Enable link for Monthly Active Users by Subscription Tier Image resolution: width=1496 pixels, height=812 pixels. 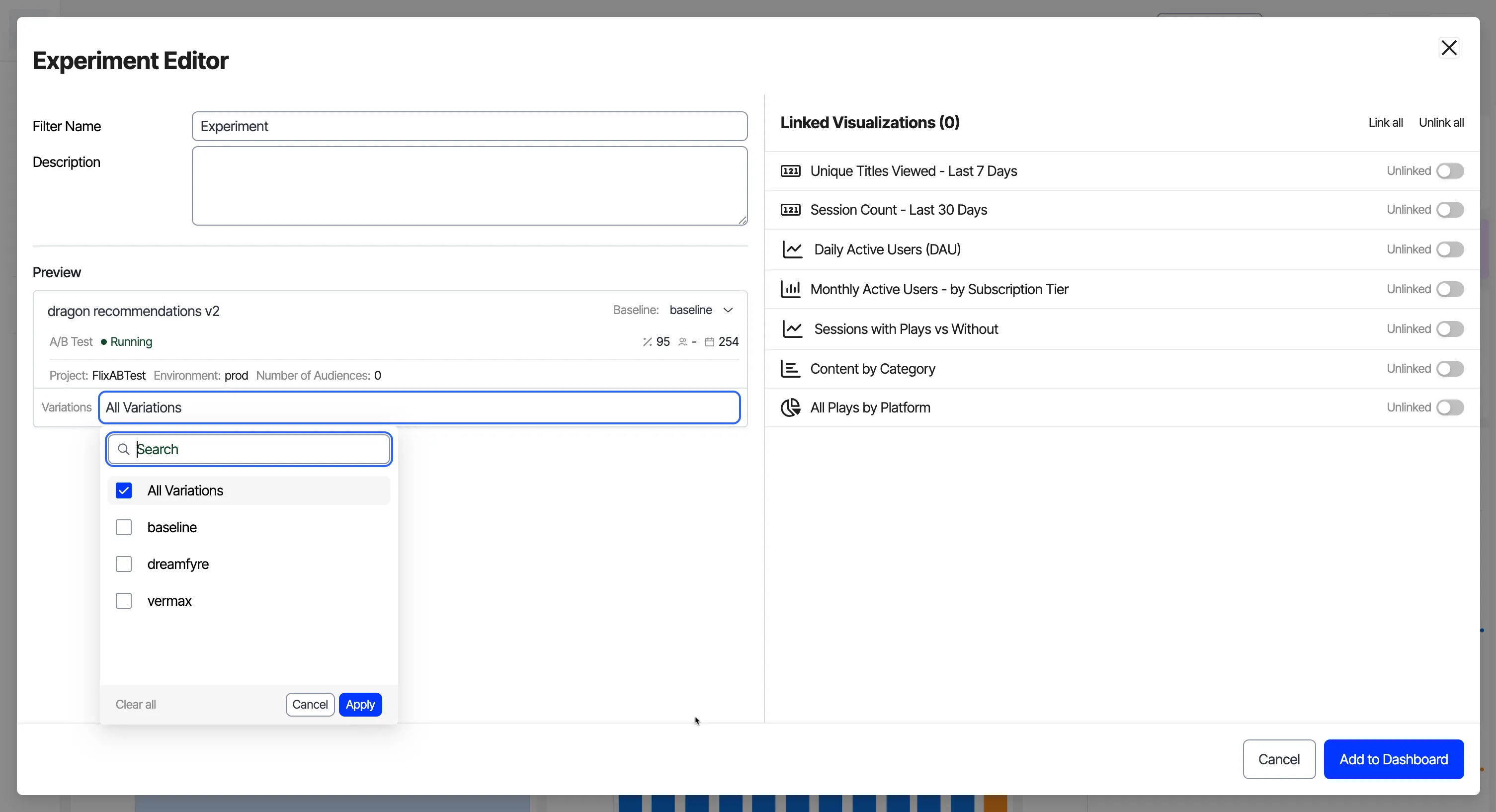[x=1450, y=289]
